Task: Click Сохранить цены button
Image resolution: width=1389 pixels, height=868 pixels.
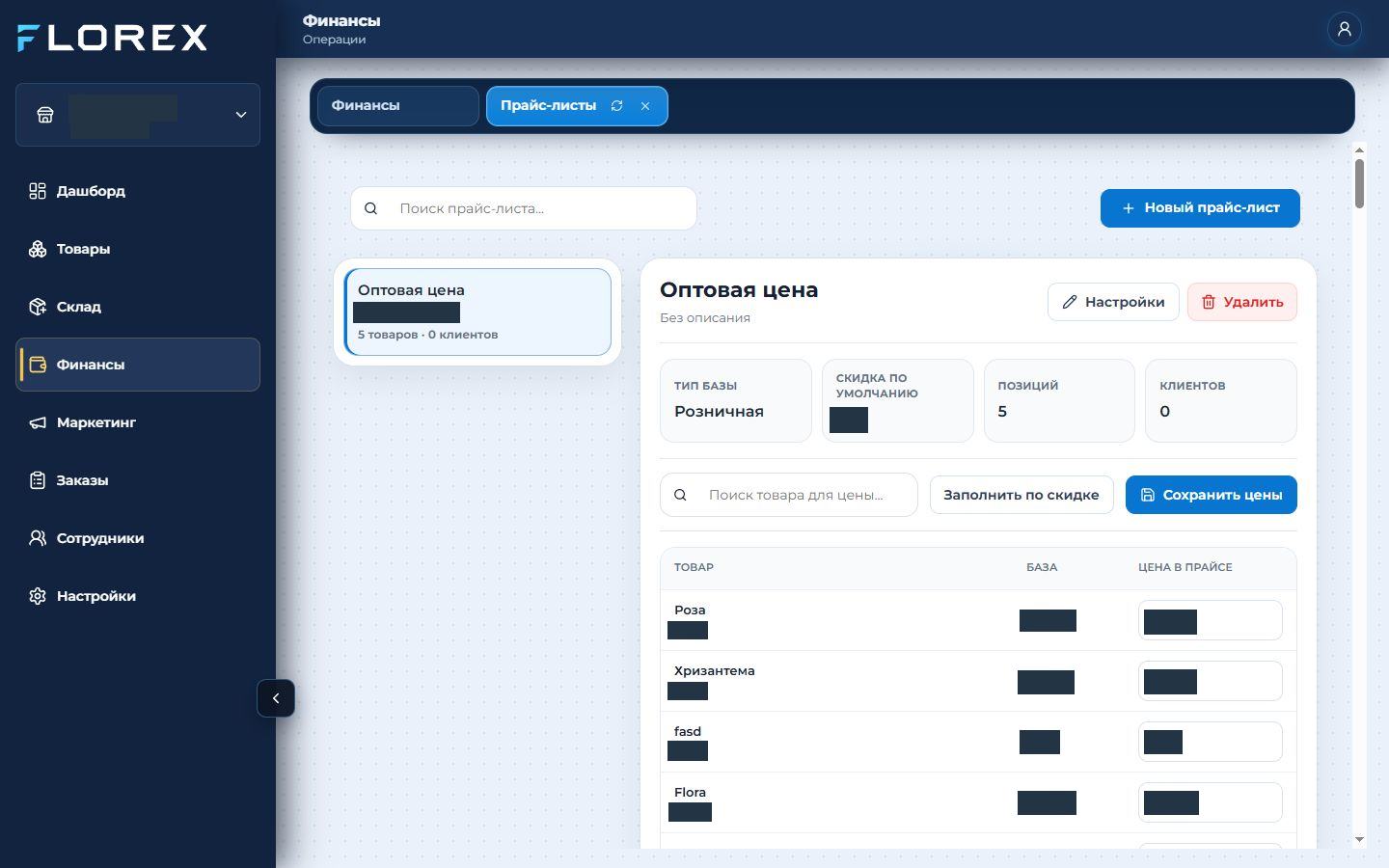Action: tap(1211, 495)
